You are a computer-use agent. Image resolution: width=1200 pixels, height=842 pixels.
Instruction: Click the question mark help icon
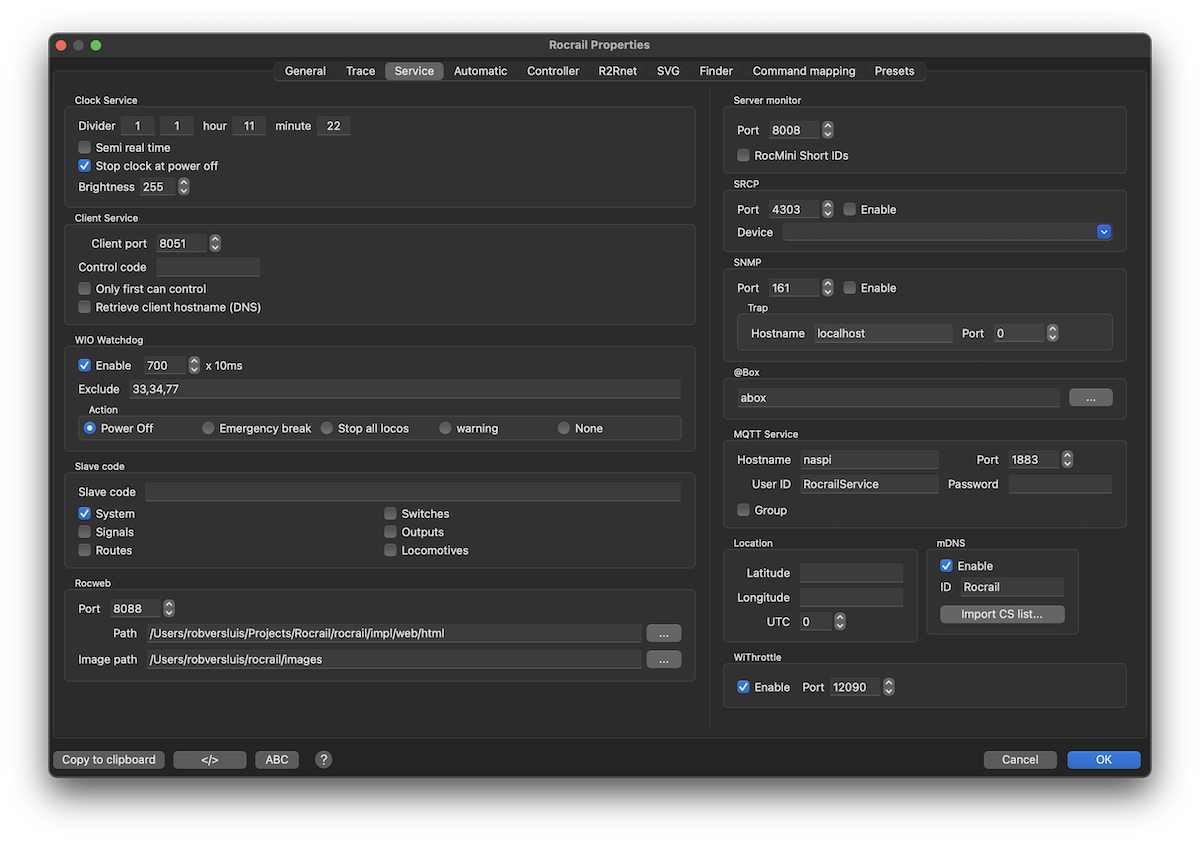(x=323, y=760)
